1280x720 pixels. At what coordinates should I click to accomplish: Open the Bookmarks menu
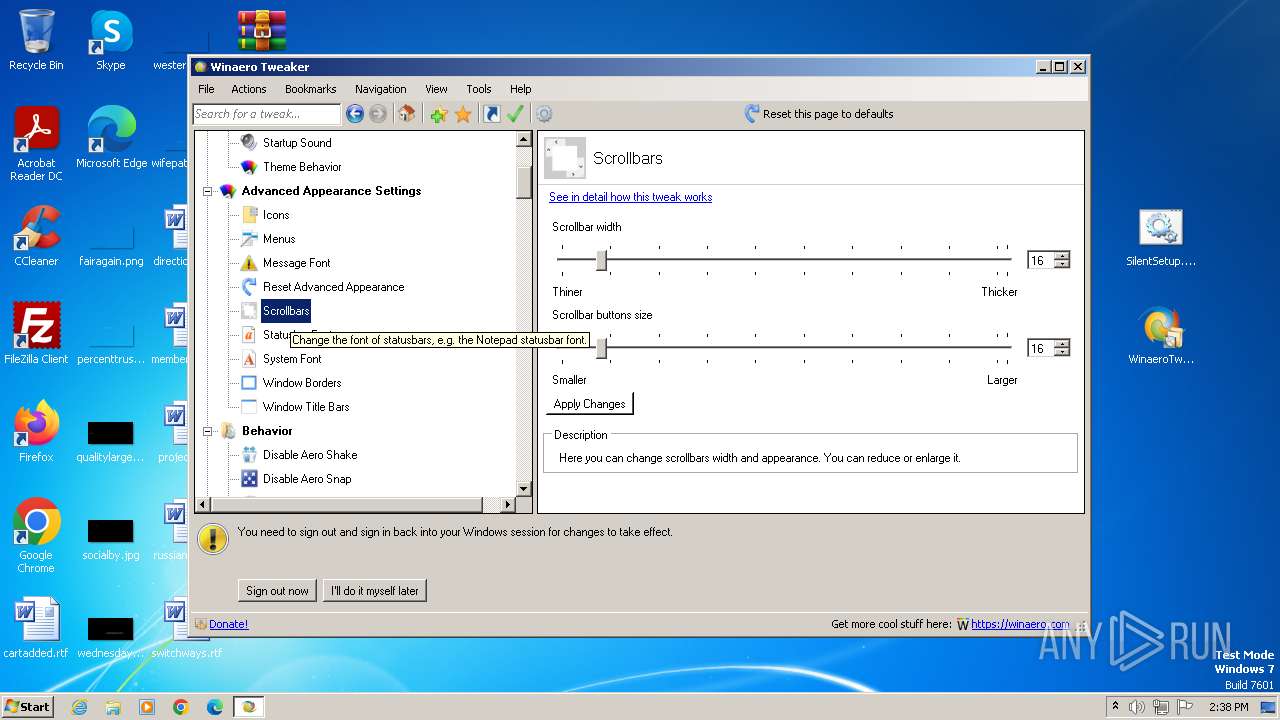pyautogui.click(x=311, y=89)
